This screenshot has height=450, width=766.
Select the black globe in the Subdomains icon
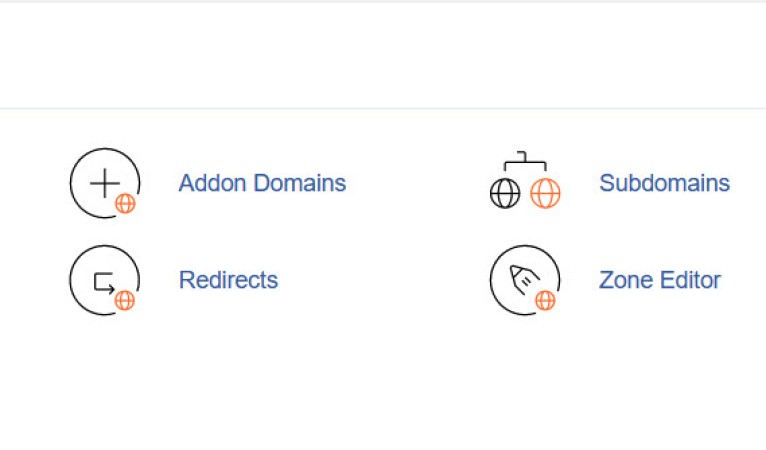(505, 193)
